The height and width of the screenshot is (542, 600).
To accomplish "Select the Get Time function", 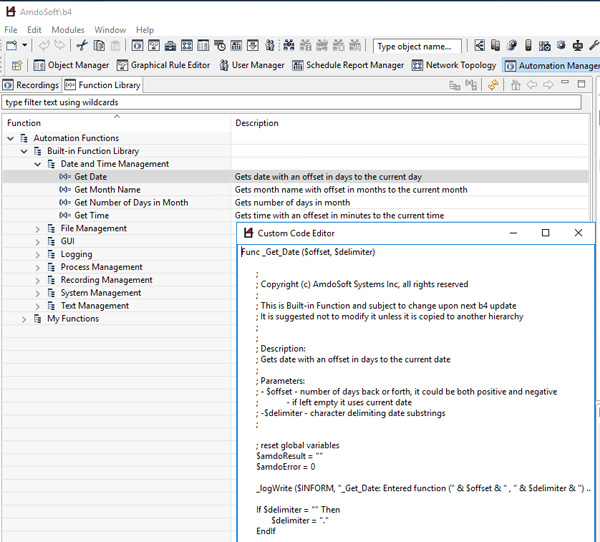I will pos(92,215).
